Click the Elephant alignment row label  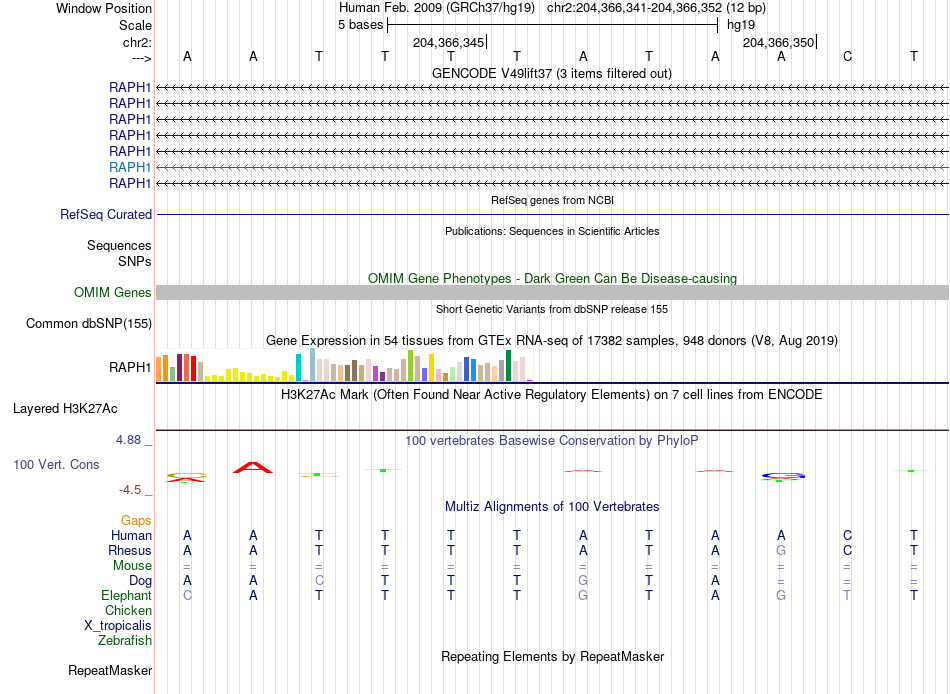[126, 596]
